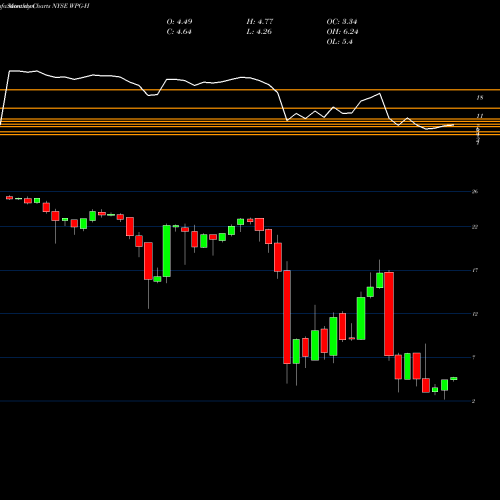Viewport: 500px width, 500px height.
Task: Click the 22 price axis label
Action: click(475, 227)
